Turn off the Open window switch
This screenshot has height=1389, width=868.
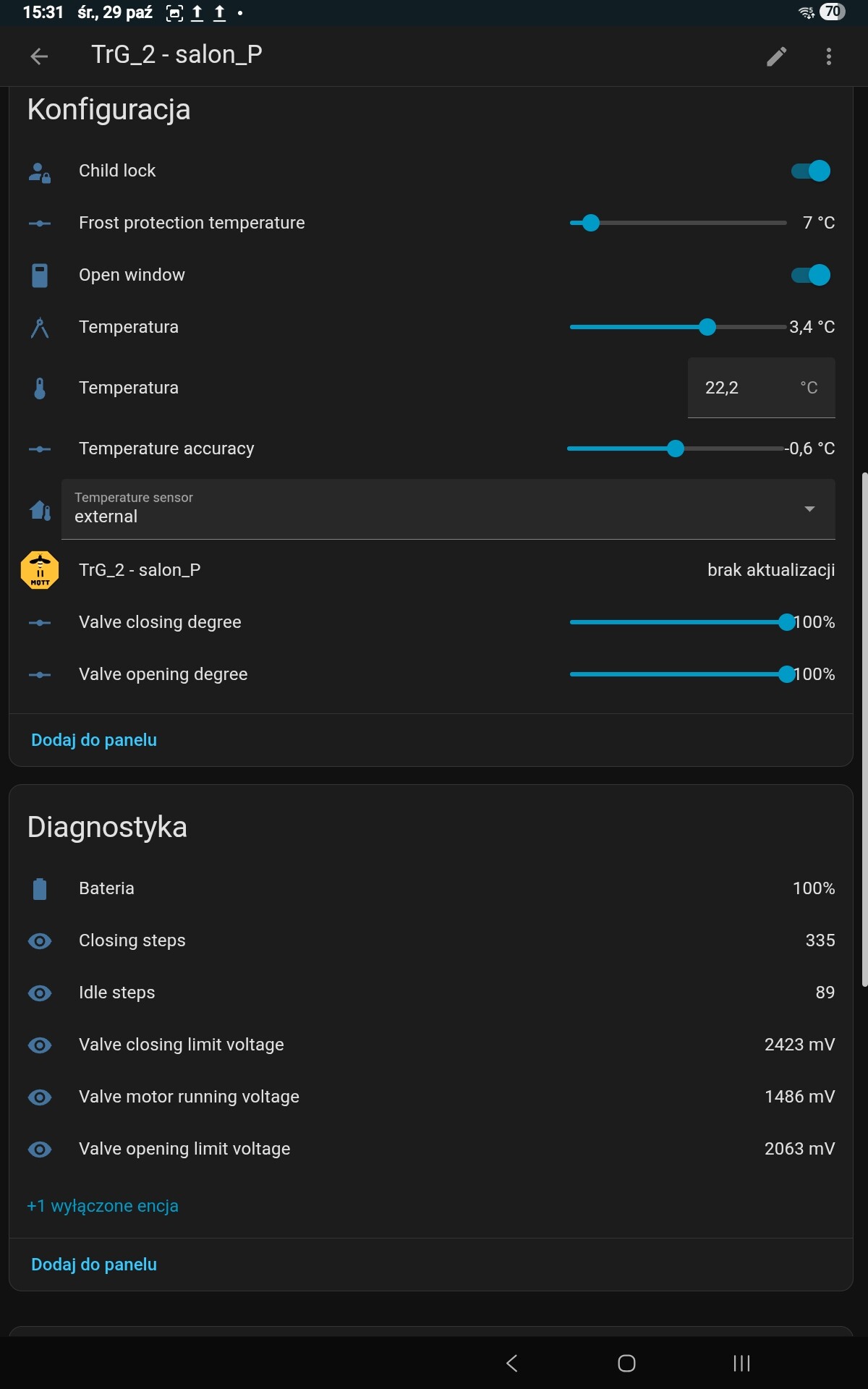click(811, 275)
